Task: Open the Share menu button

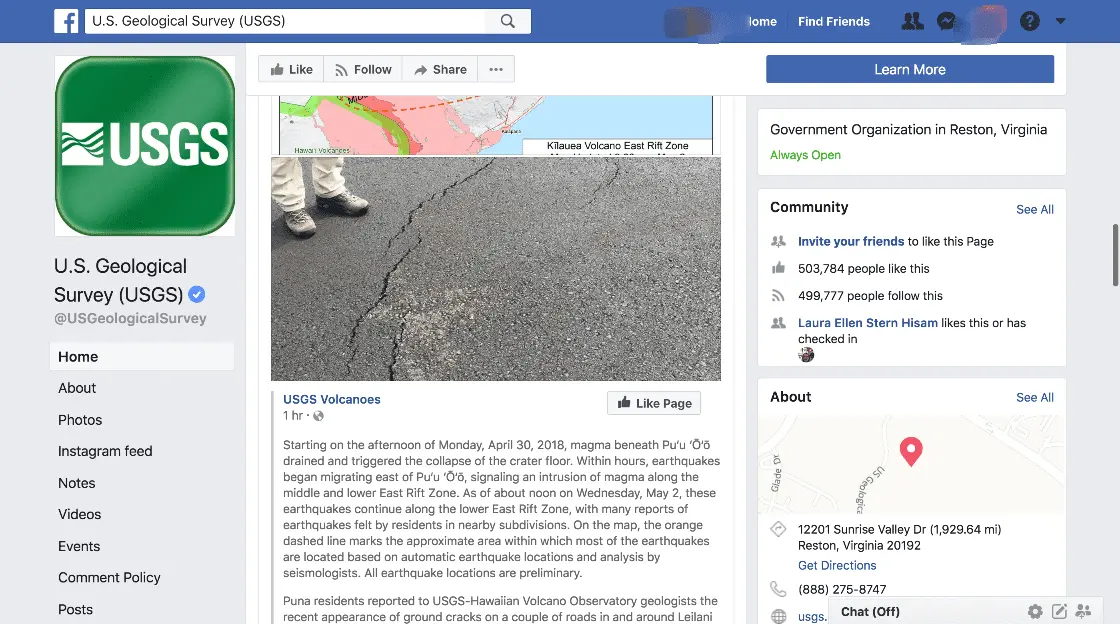Action: click(x=439, y=69)
